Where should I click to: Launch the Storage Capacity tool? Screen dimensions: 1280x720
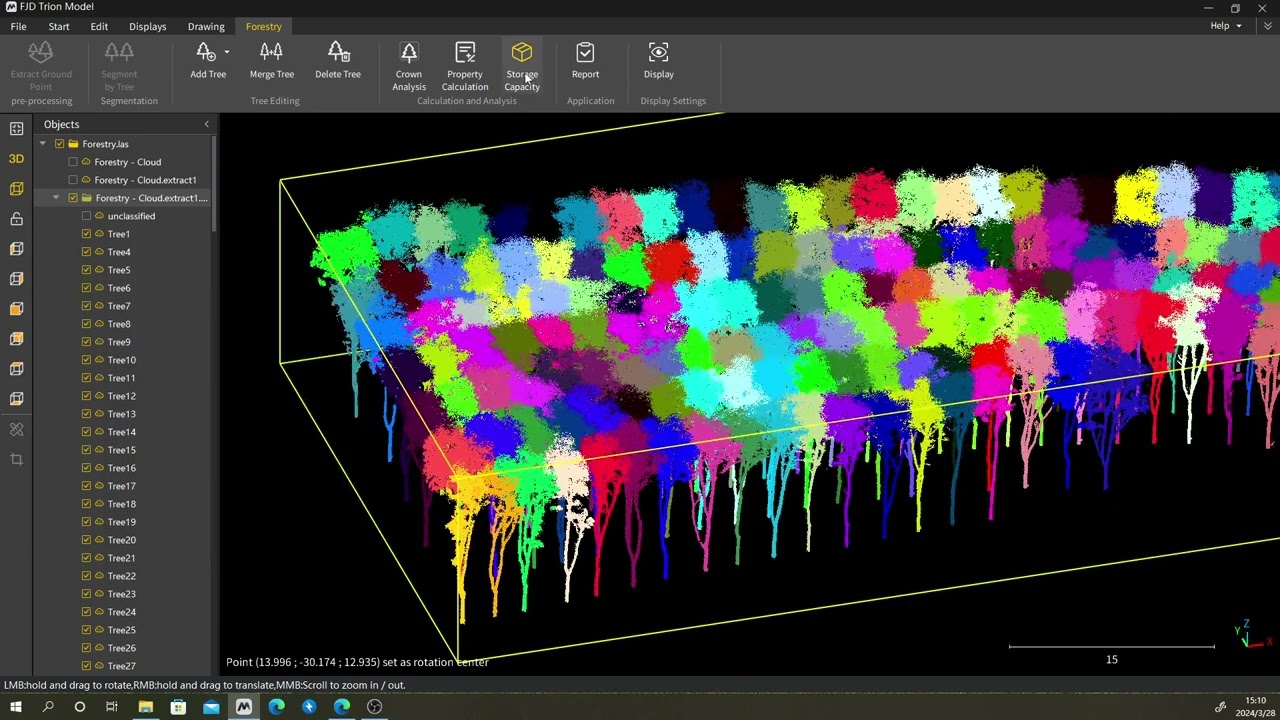click(522, 66)
